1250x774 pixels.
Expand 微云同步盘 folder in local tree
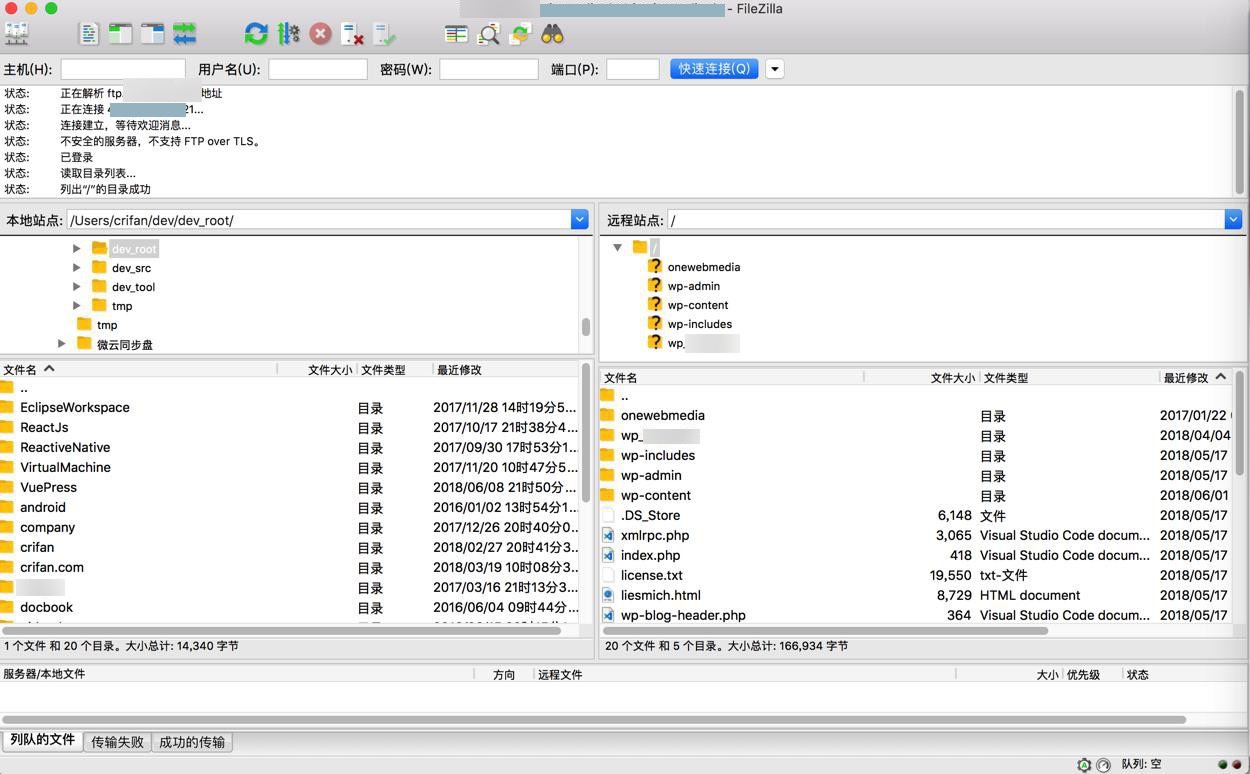click(62, 343)
